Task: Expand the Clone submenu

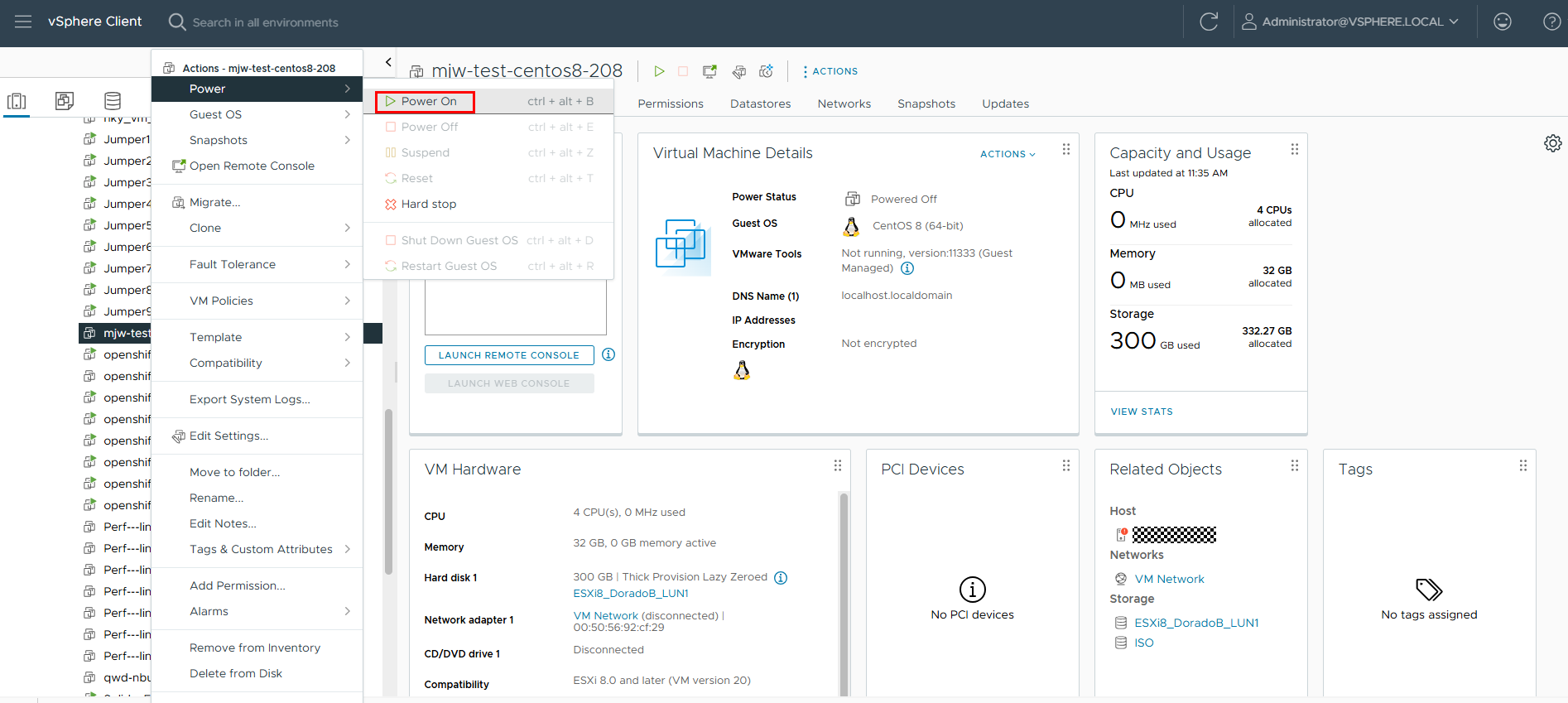Action: tap(257, 228)
